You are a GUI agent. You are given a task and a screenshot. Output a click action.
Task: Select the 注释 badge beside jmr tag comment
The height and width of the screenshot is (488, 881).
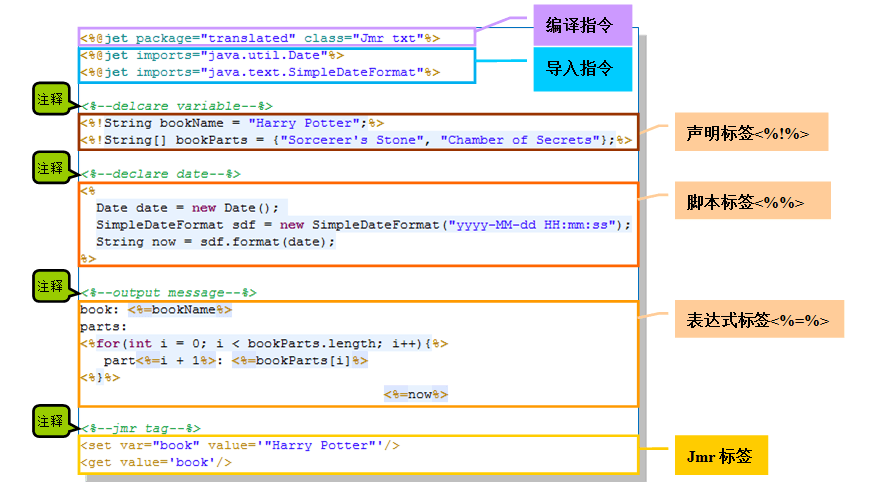(50, 421)
